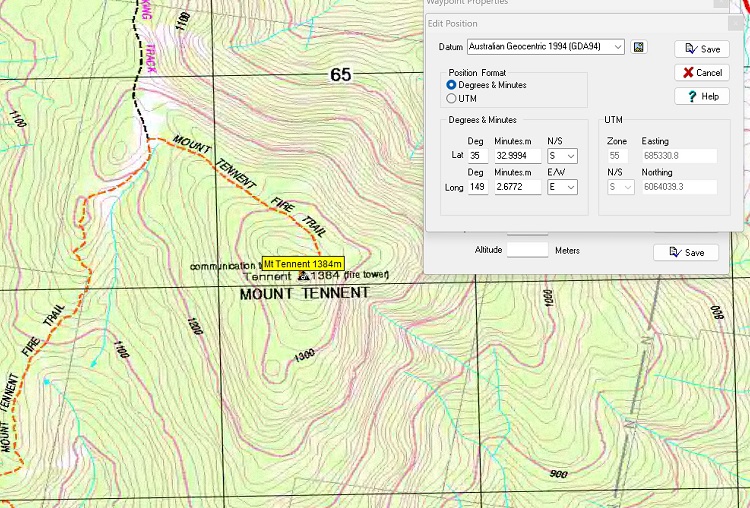Image resolution: width=750 pixels, height=508 pixels.
Task: Close the Edit Position dialog
Action: click(x=736, y=22)
